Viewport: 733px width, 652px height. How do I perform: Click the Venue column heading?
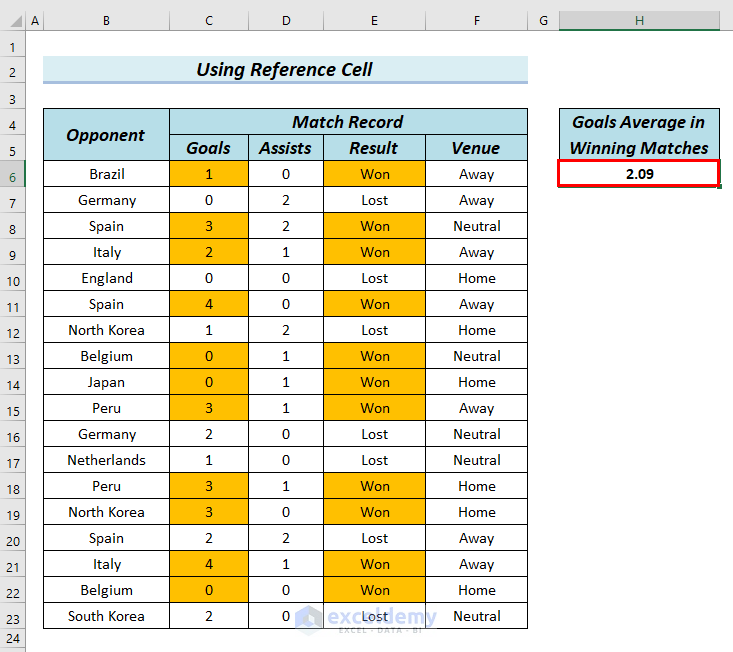(476, 148)
